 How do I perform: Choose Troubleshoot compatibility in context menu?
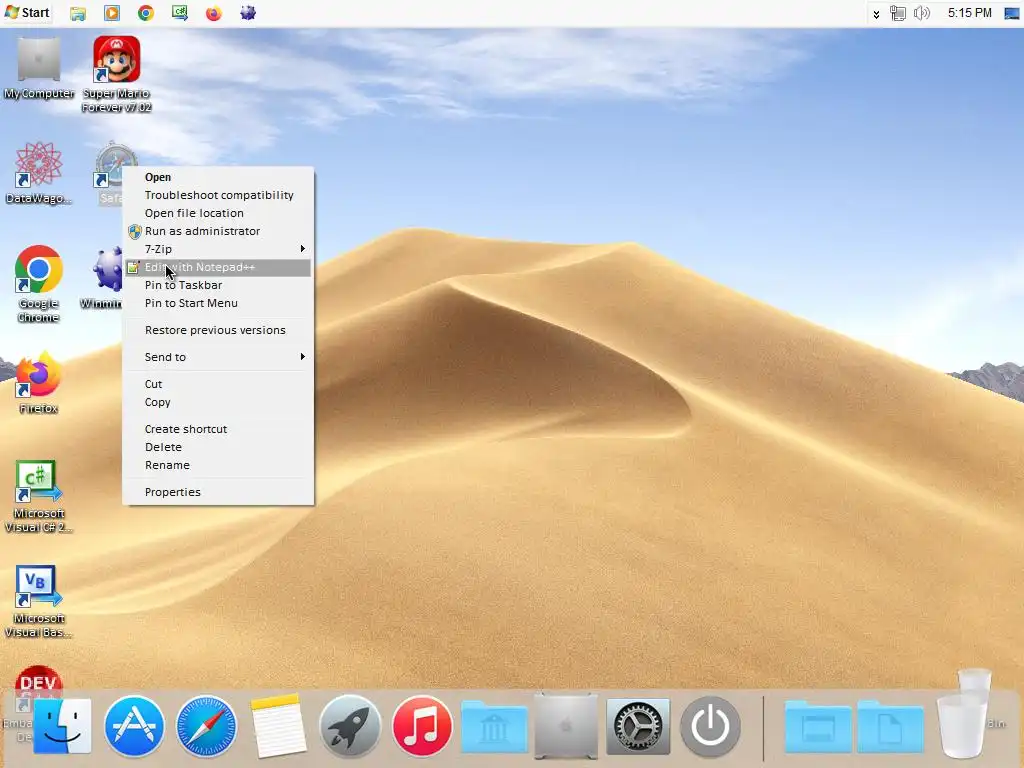click(x=217, y=195)
